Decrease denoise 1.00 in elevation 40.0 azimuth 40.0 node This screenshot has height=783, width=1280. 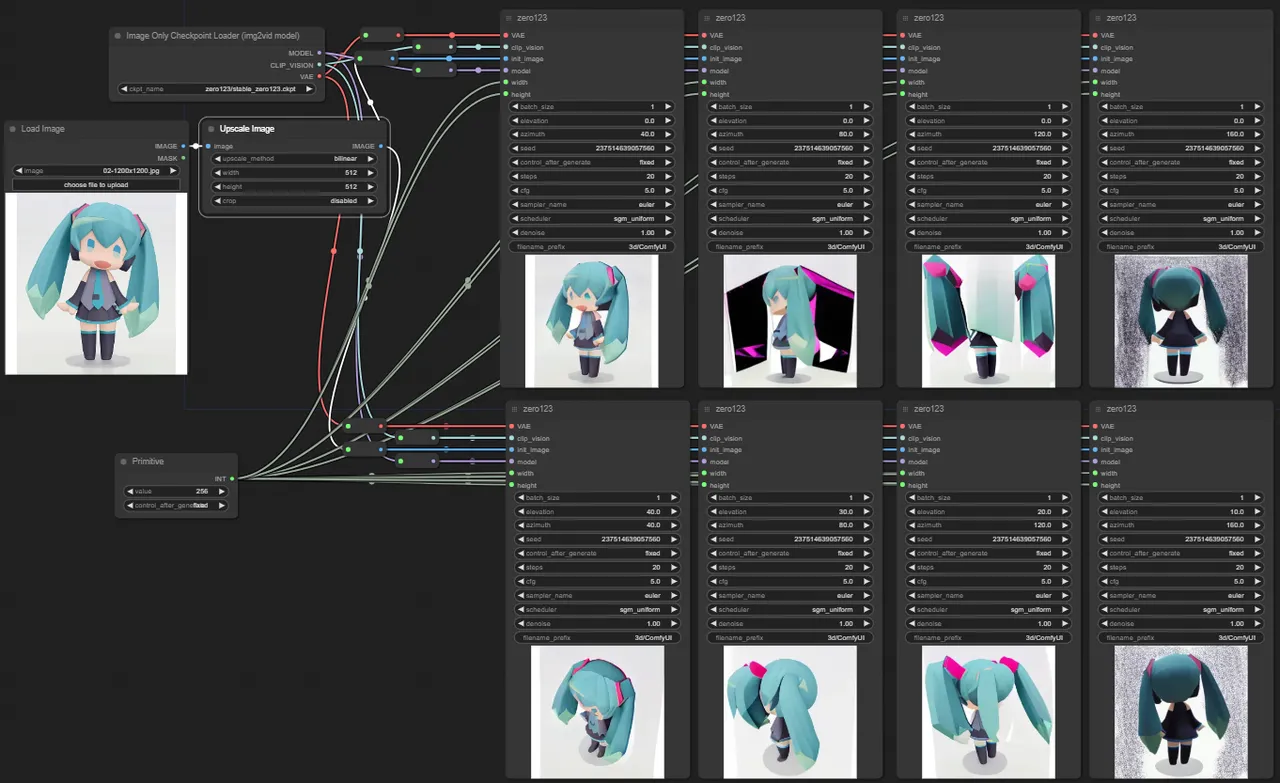tap(523, 624)
